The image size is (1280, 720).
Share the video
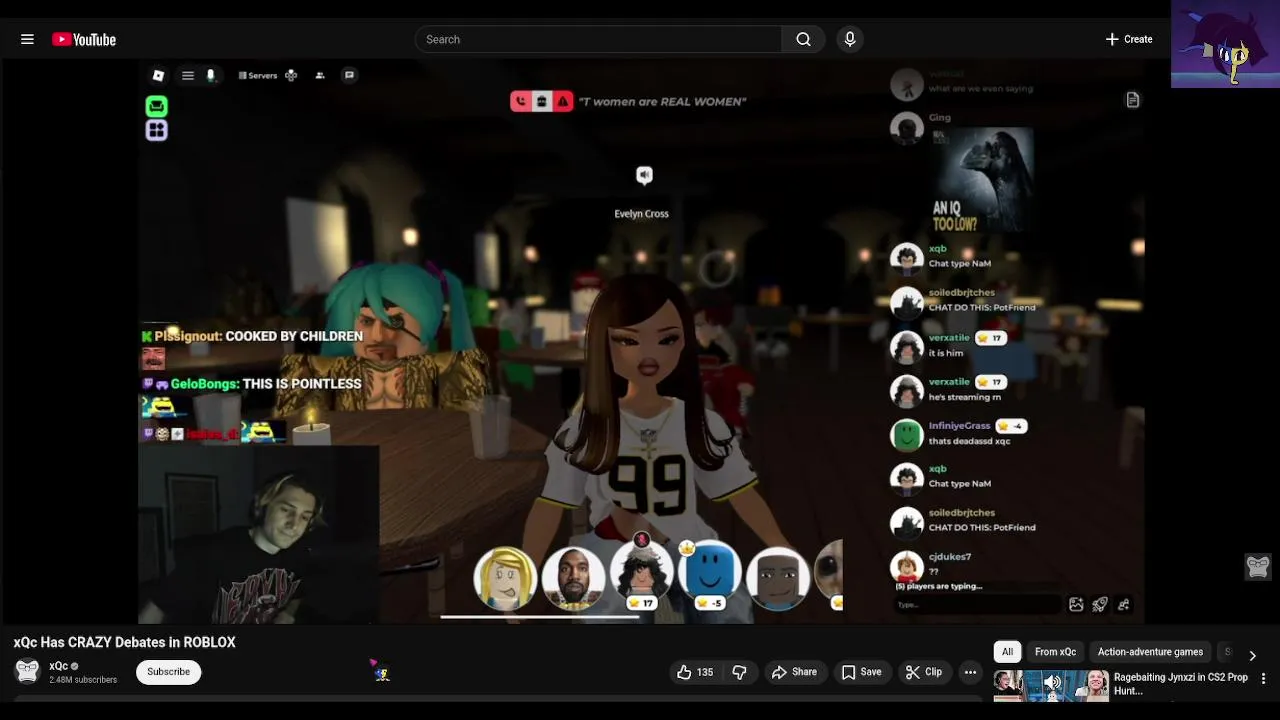(x=794, y=672)
